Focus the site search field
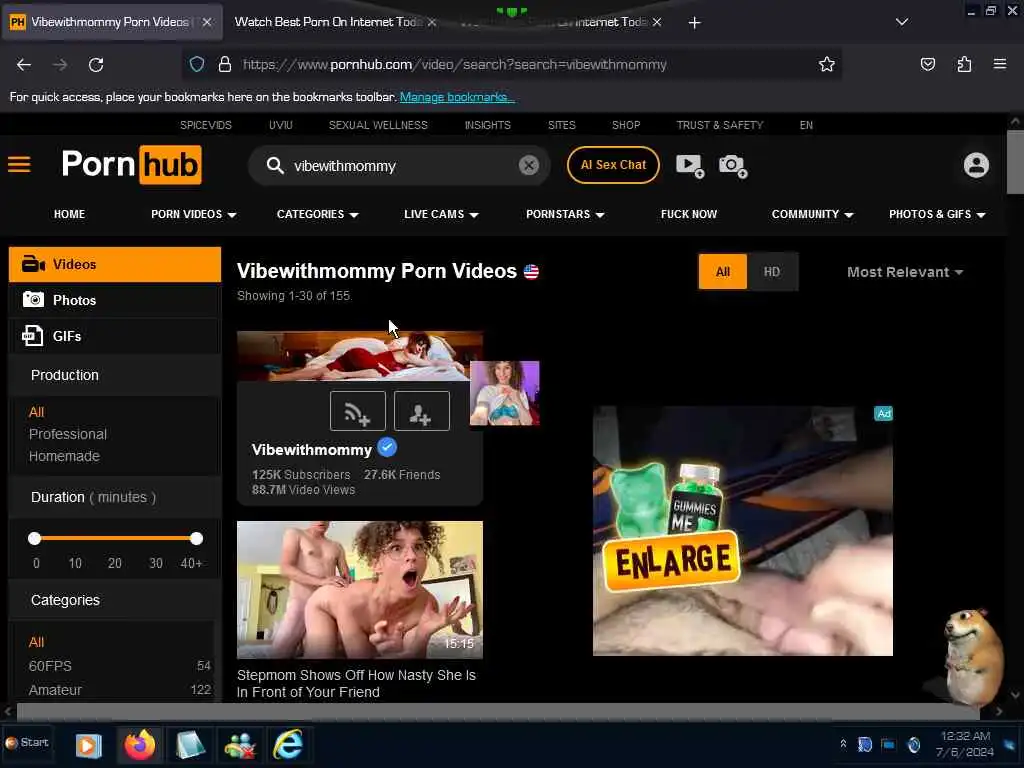 click(402, 166)
